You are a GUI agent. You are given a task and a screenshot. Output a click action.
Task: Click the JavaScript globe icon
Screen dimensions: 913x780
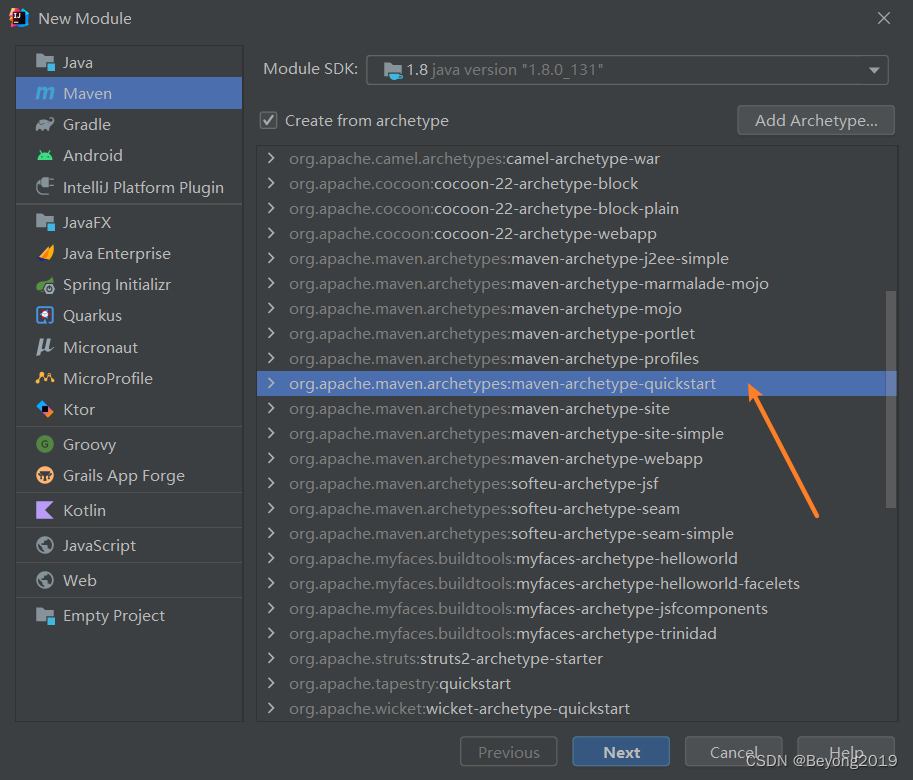click(45, 545)
